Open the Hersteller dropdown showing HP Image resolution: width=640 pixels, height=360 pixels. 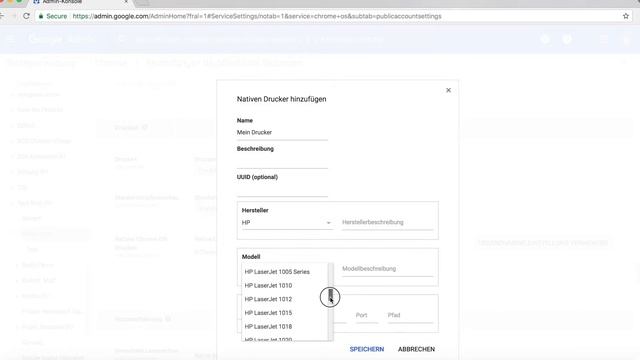(x=287, y=222)
